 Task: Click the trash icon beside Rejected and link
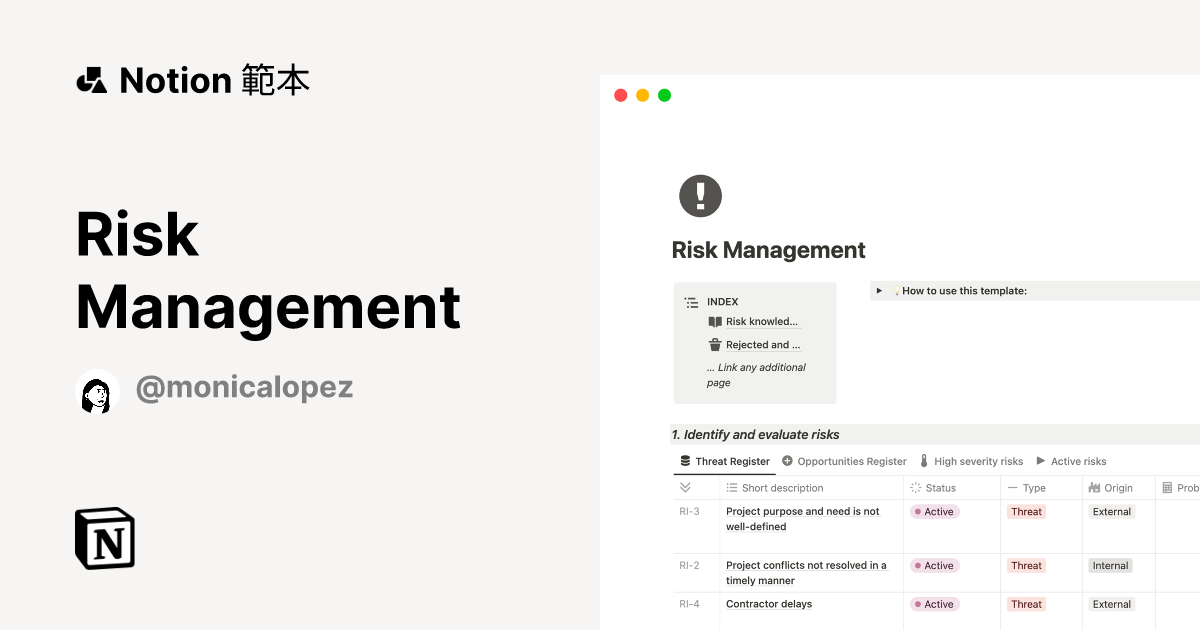pos(714,344)
